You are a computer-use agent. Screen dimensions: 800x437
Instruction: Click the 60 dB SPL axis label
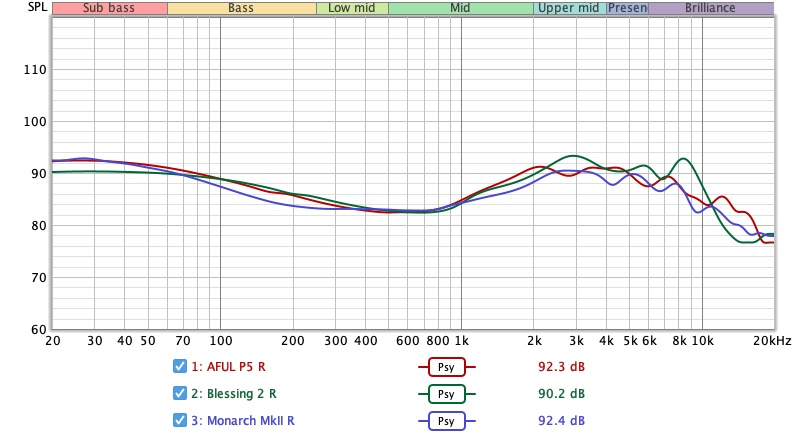coord(39,329)
